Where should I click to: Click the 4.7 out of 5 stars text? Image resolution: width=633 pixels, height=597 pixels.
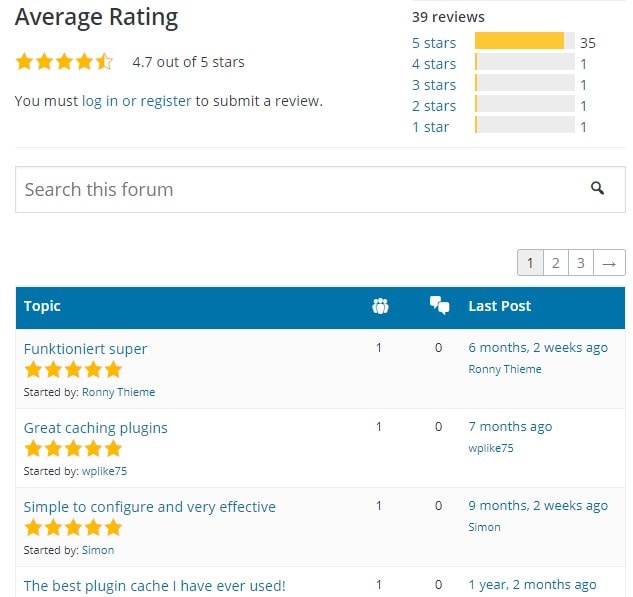[x=189, y=62]
